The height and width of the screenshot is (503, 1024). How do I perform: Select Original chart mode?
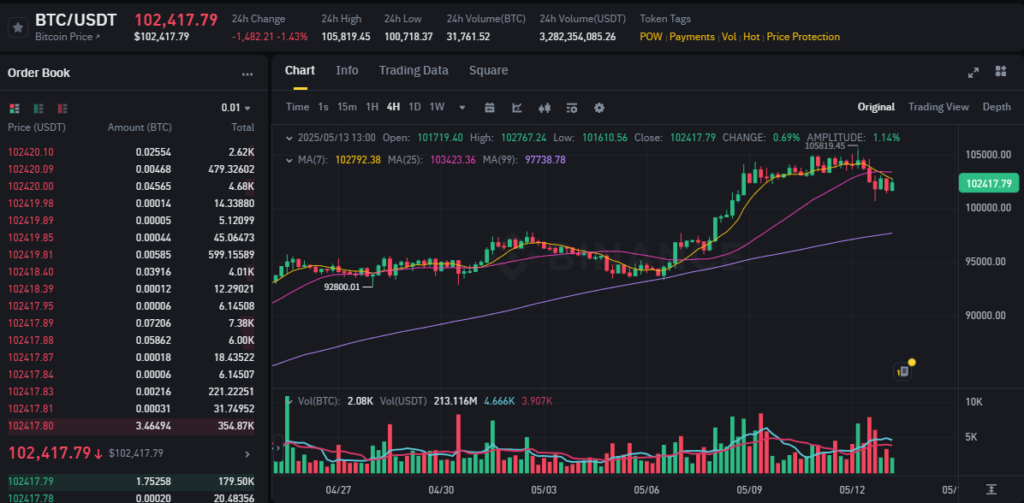point(876,107)
